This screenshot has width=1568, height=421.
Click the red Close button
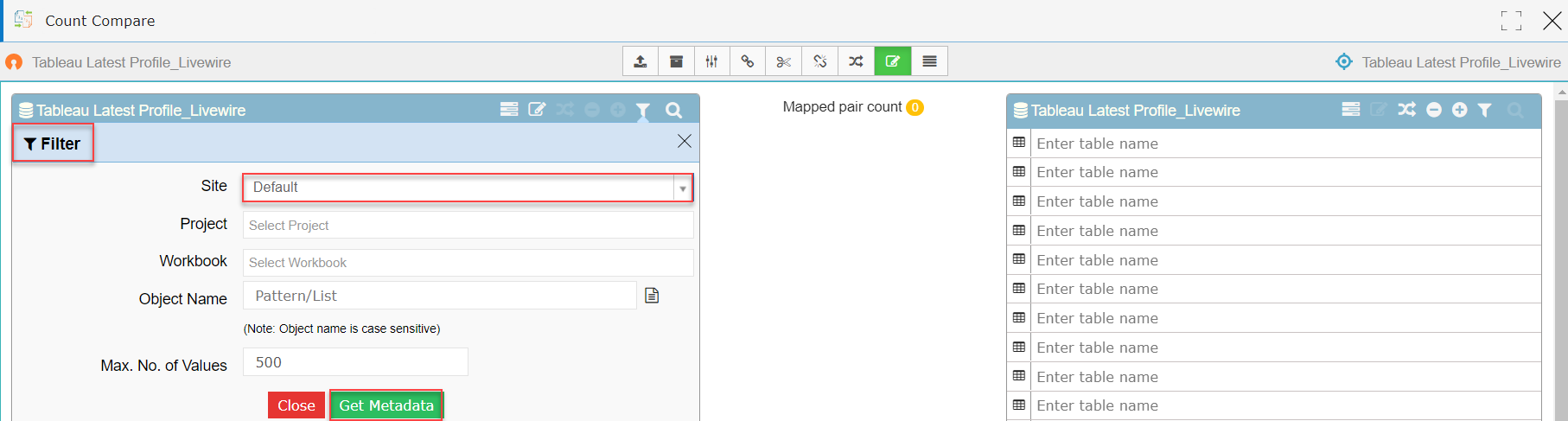pyautogui.click(x=296, y=405)
